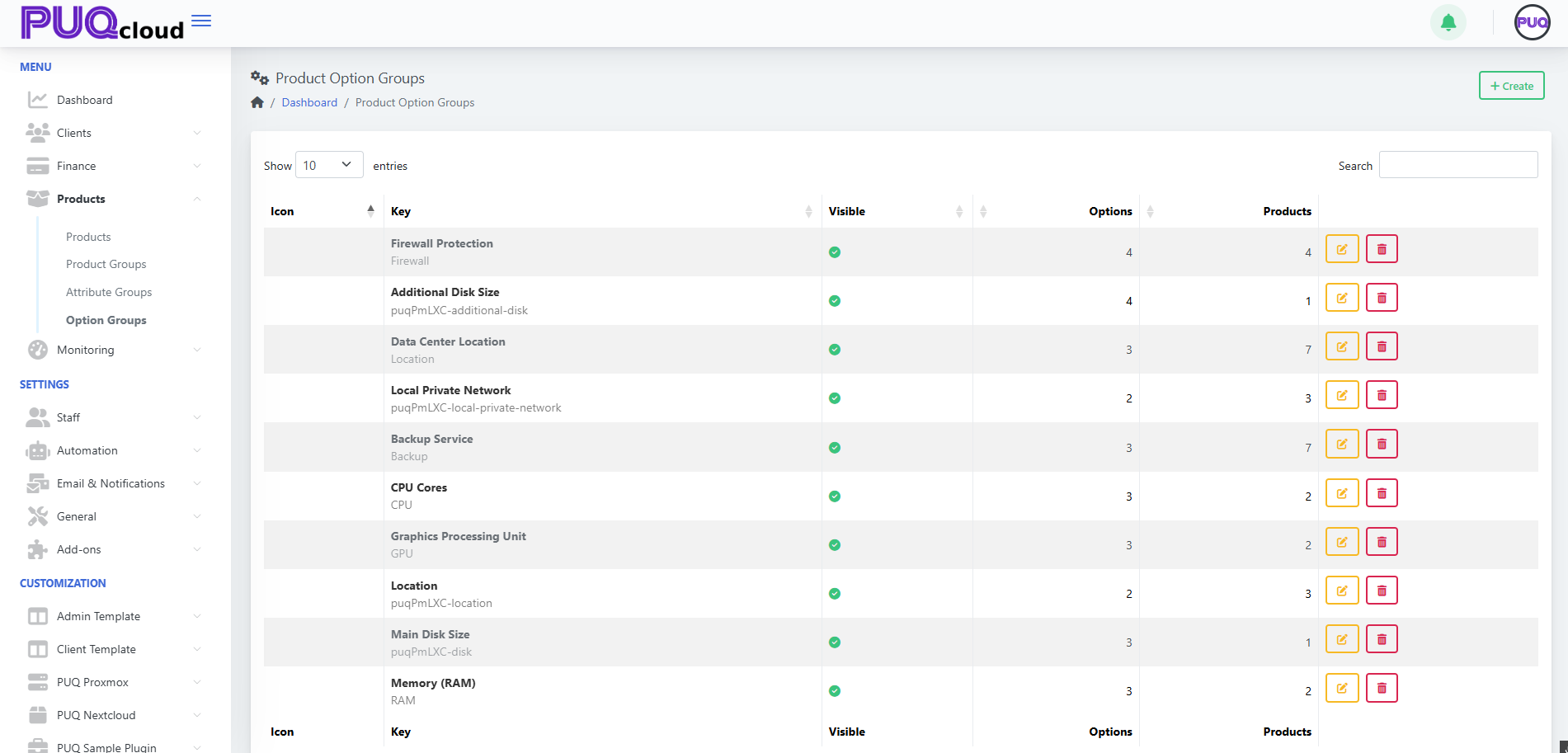The image size is (1568, 753).
Task: Edit the CPU Cores option group
Action: point(1342,493)
